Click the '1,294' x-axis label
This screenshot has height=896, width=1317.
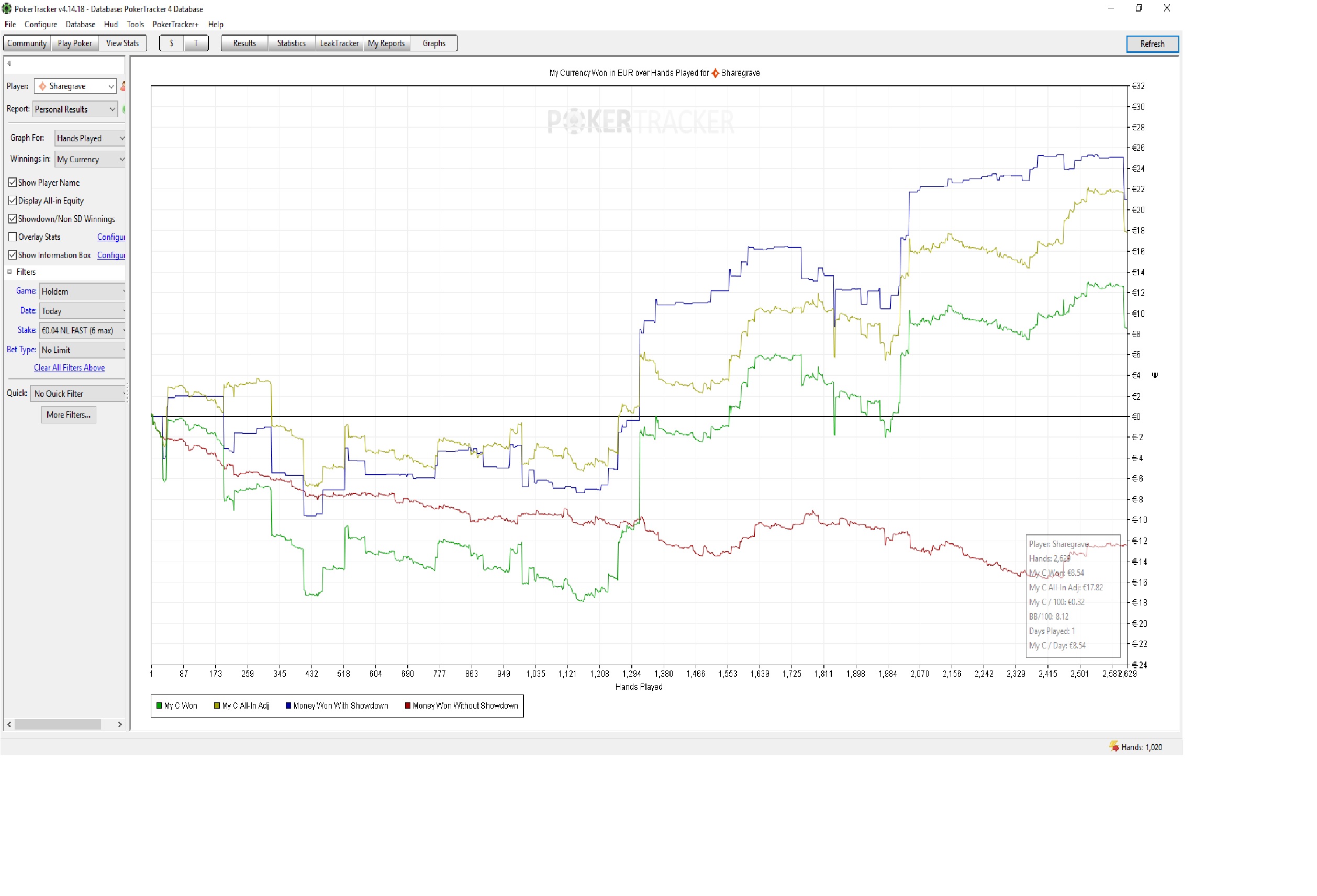click(x=631, y=674)
